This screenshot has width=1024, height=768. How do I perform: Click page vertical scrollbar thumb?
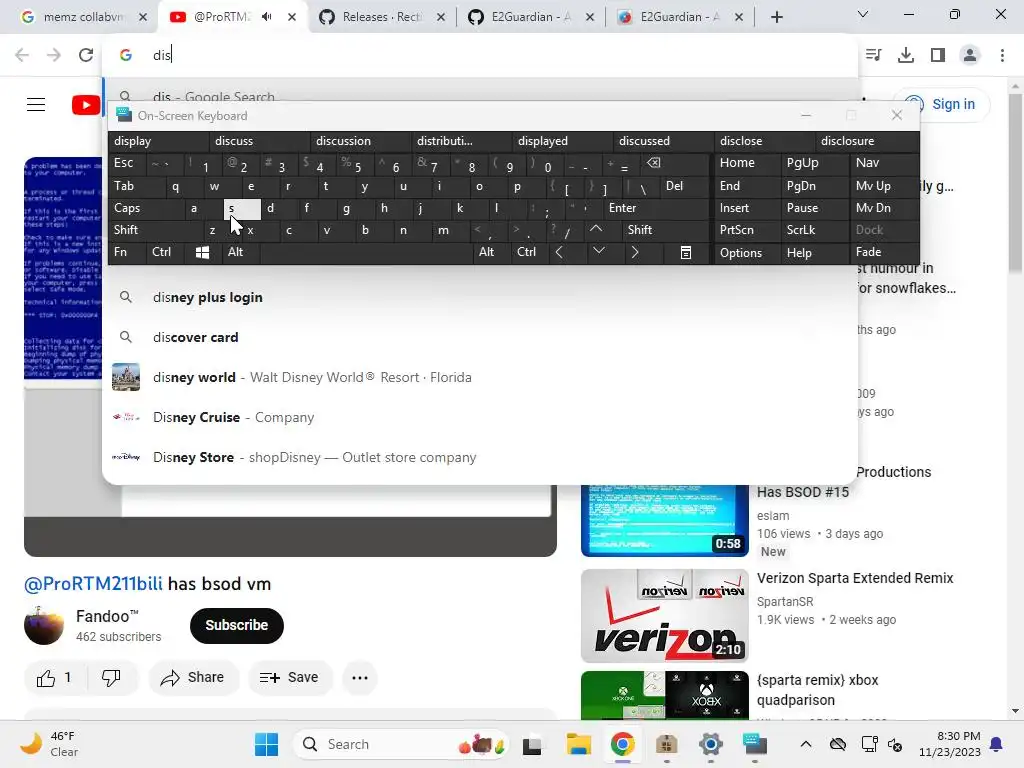coord(1015,183)
